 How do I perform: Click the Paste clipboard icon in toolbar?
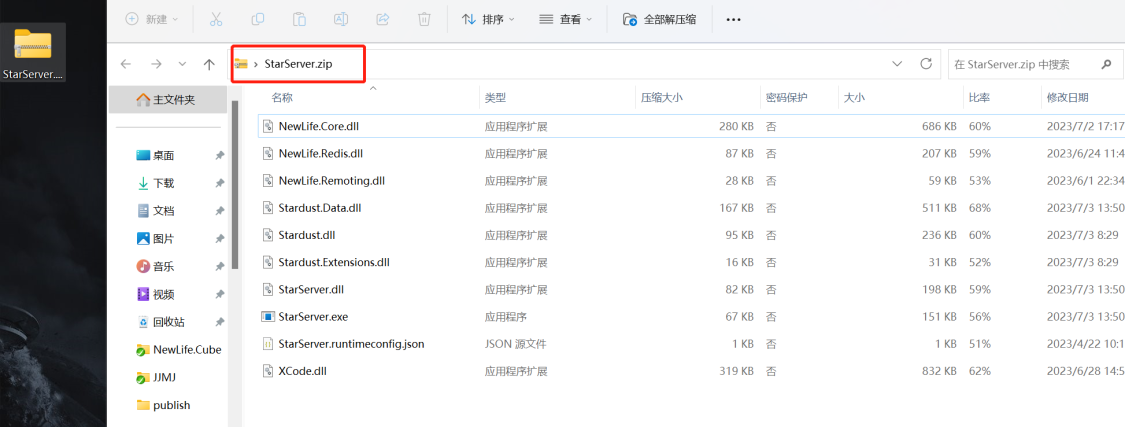click(x=299, y=19)
